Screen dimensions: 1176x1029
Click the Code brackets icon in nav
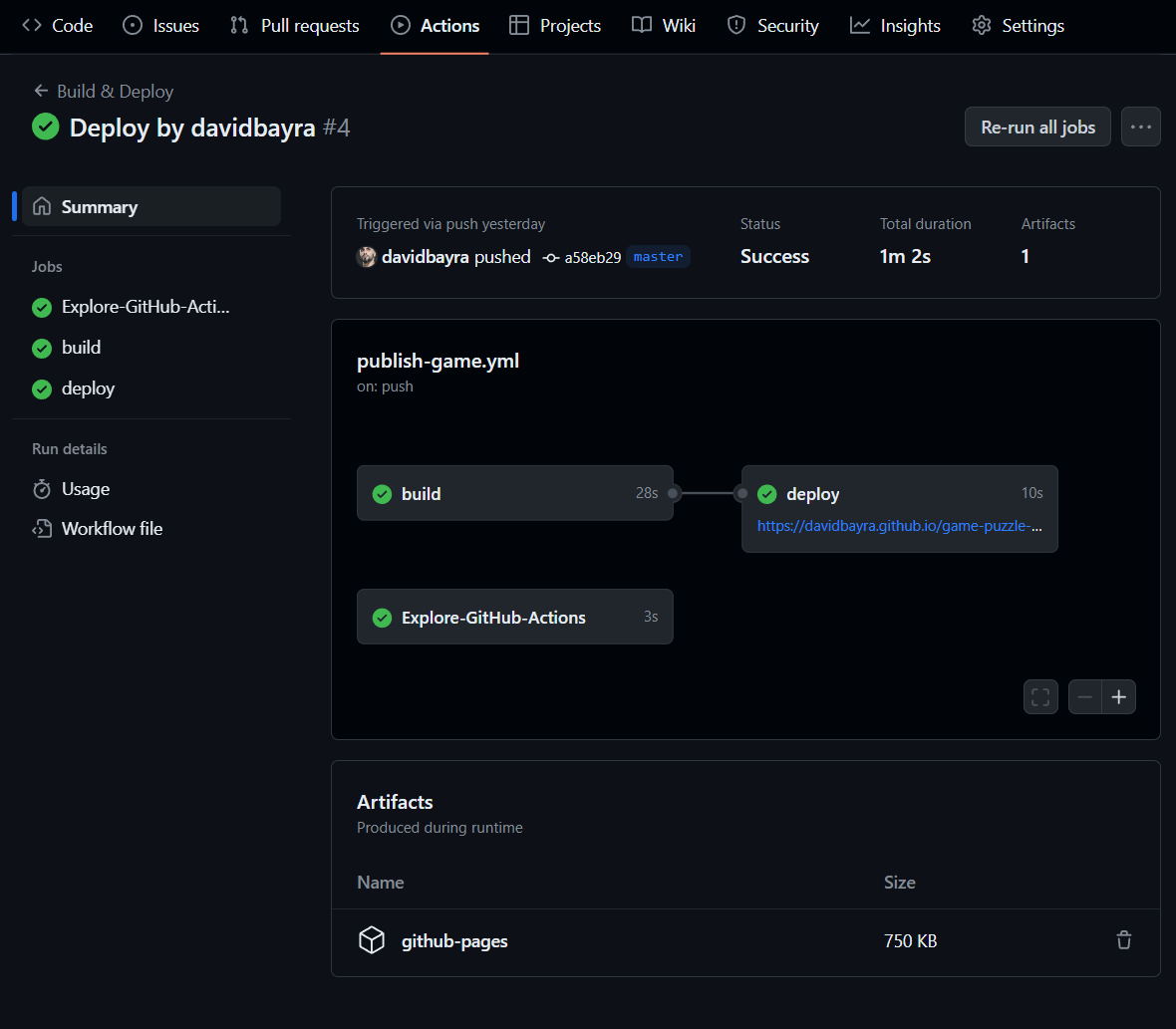pos(32,26)
